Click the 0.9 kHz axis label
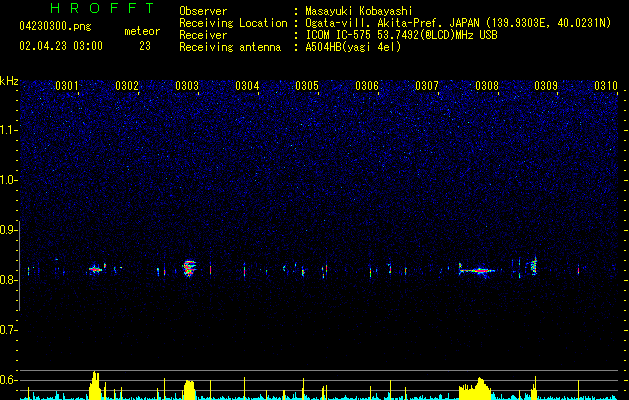 click(x=8, y=230)
